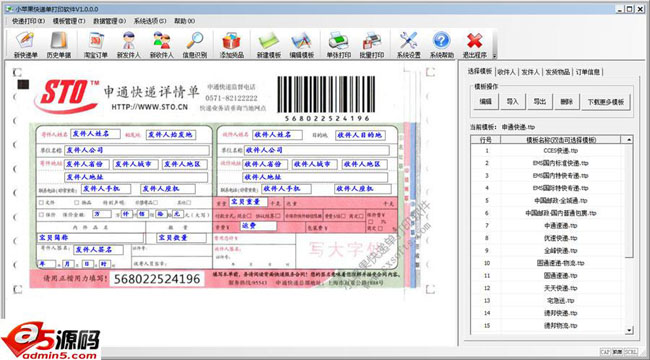Select the 发件人签名 field on waybill
Screen dimensions: 650x360
point(98,250)
